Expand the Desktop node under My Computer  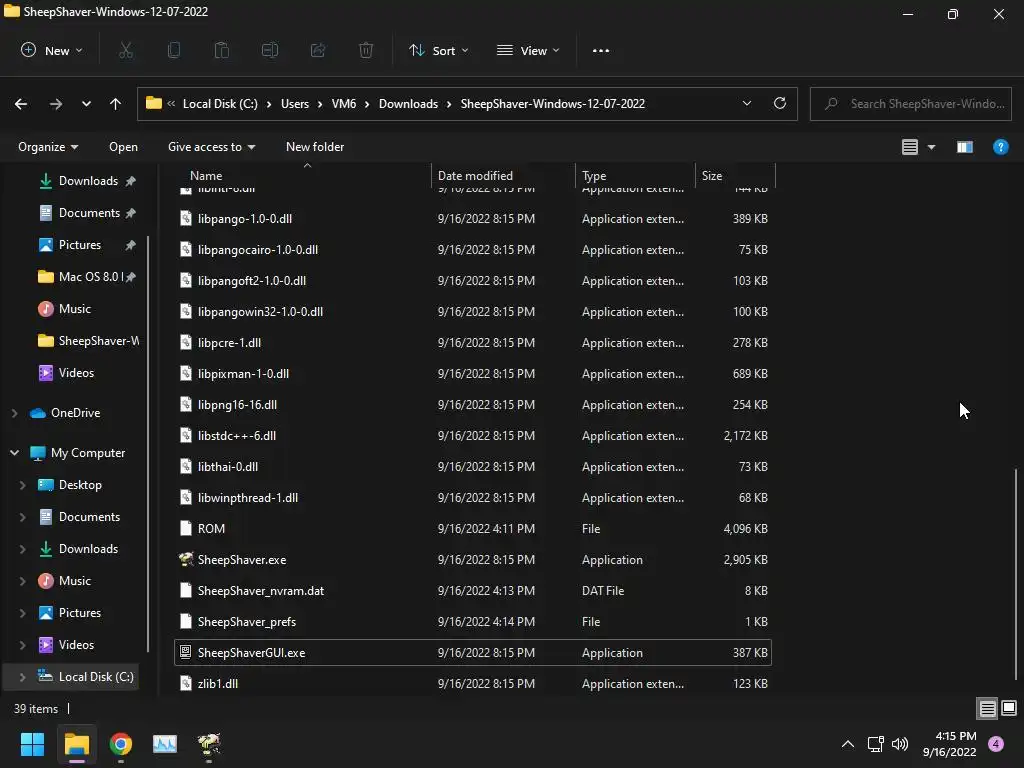22,485
